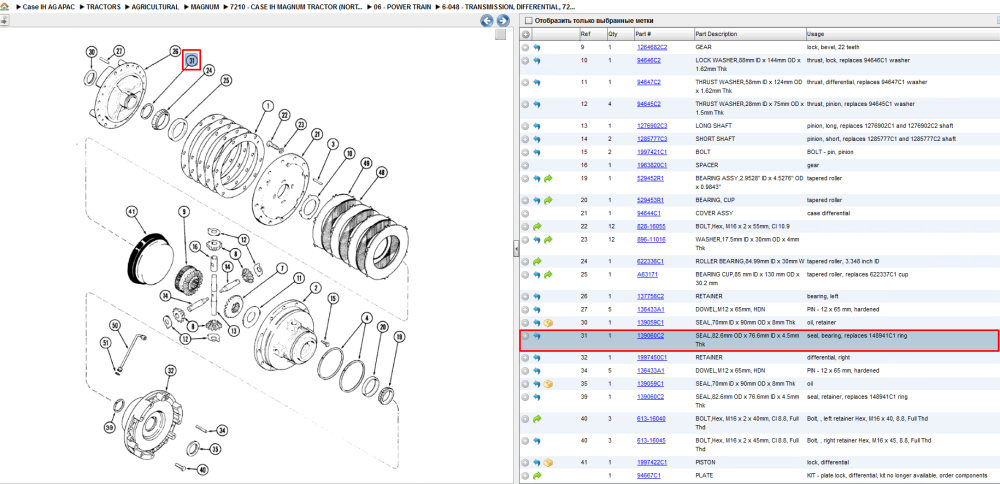Image resolution: width=1000 pixels, height=484 pixels.
Task: Open '7210 - CASE IH MAGNUM TRACTOR' breadcrumb
Action: point(297,7)
